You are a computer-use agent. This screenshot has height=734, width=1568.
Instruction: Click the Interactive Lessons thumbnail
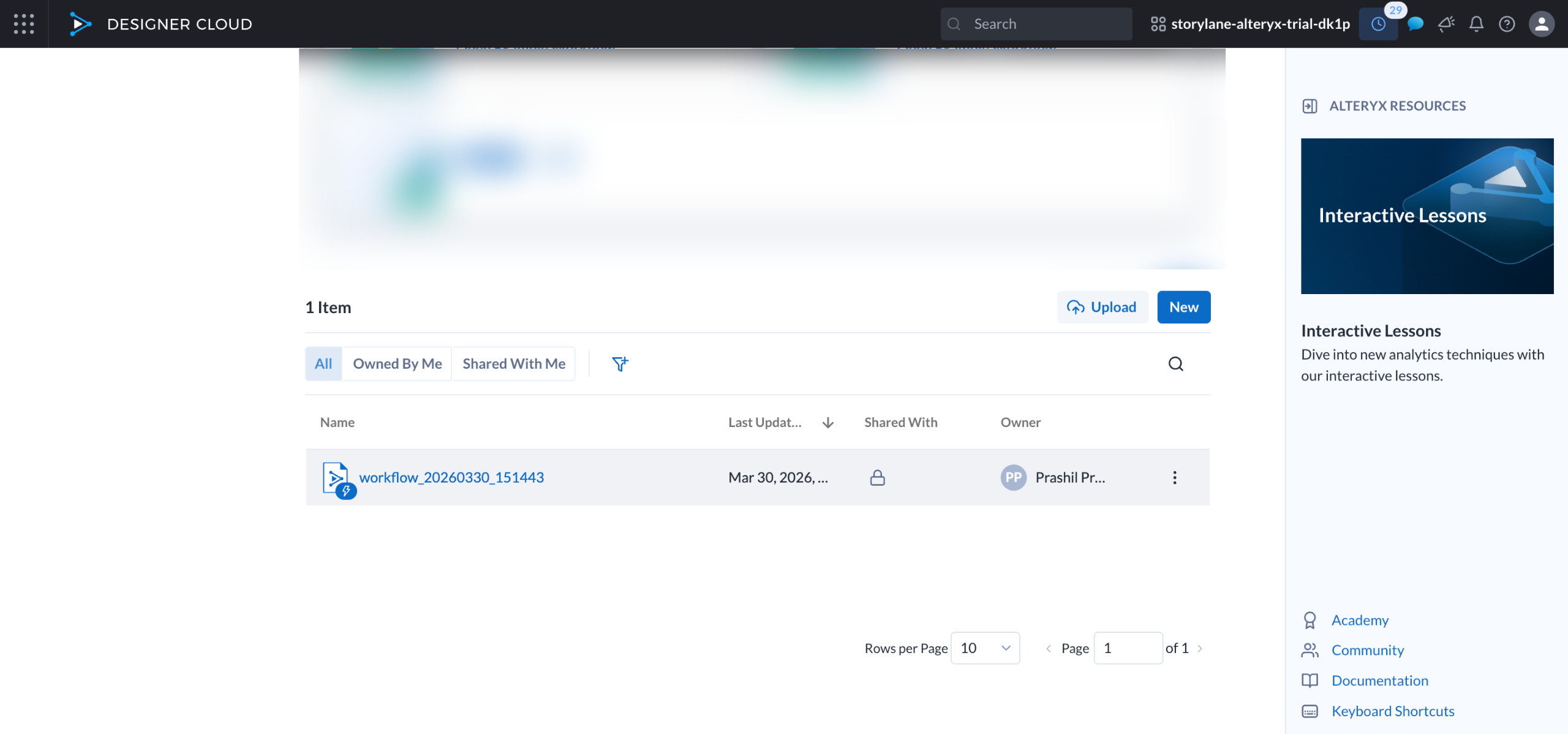click(x=1427, y=216)
